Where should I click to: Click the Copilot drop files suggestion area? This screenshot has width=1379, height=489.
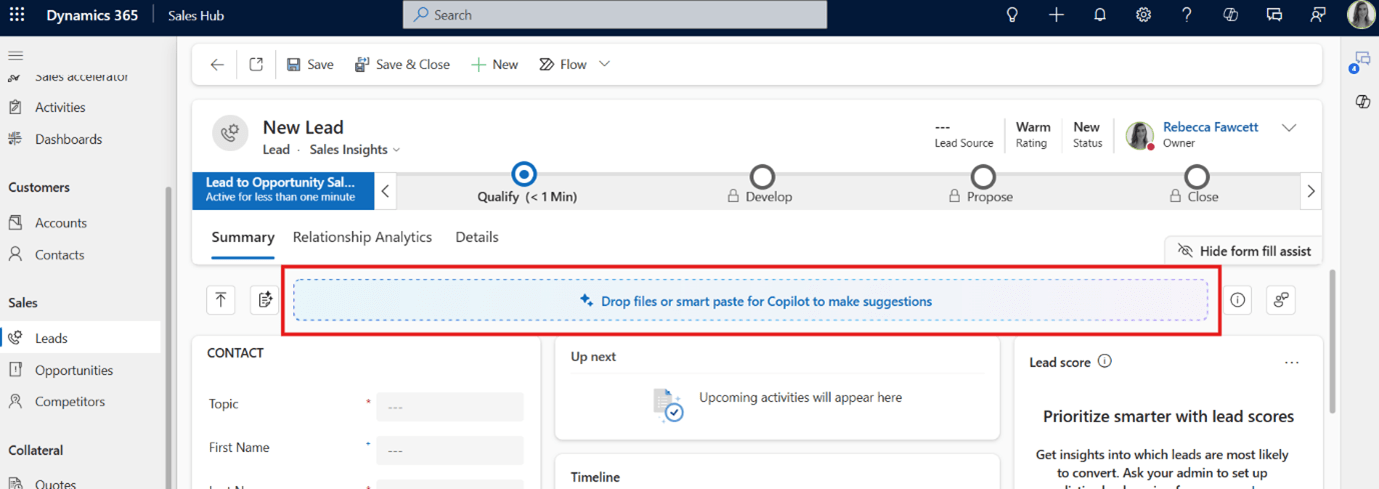point(751,300)
